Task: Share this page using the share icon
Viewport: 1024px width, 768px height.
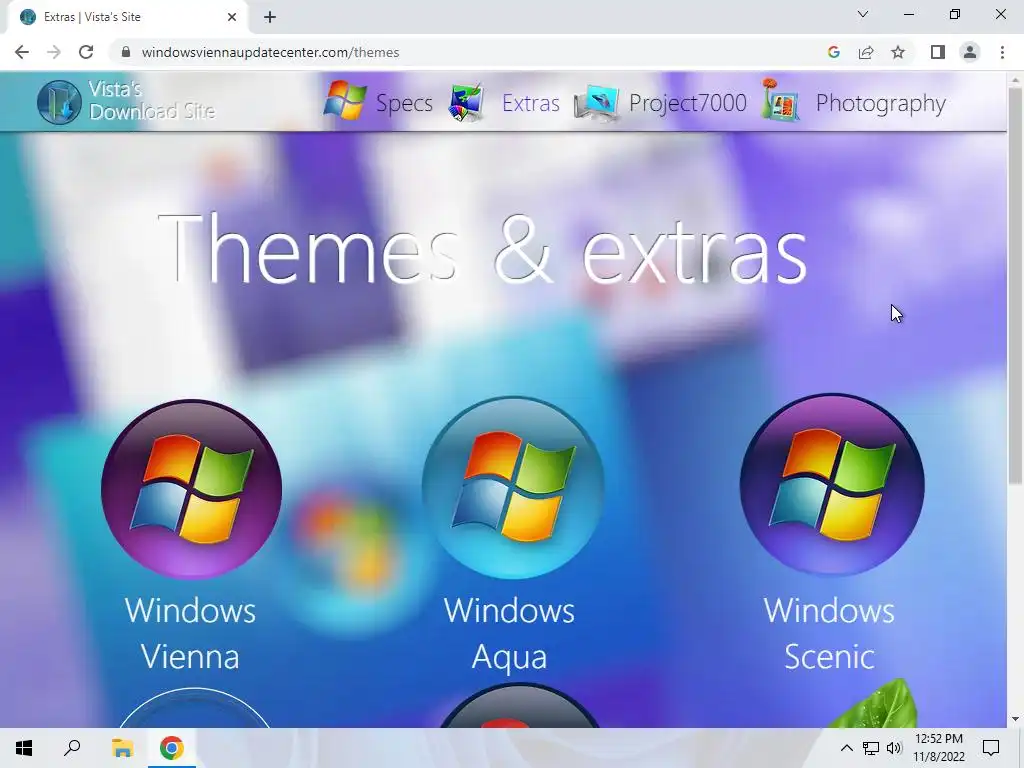Action: tap(866, 52)
